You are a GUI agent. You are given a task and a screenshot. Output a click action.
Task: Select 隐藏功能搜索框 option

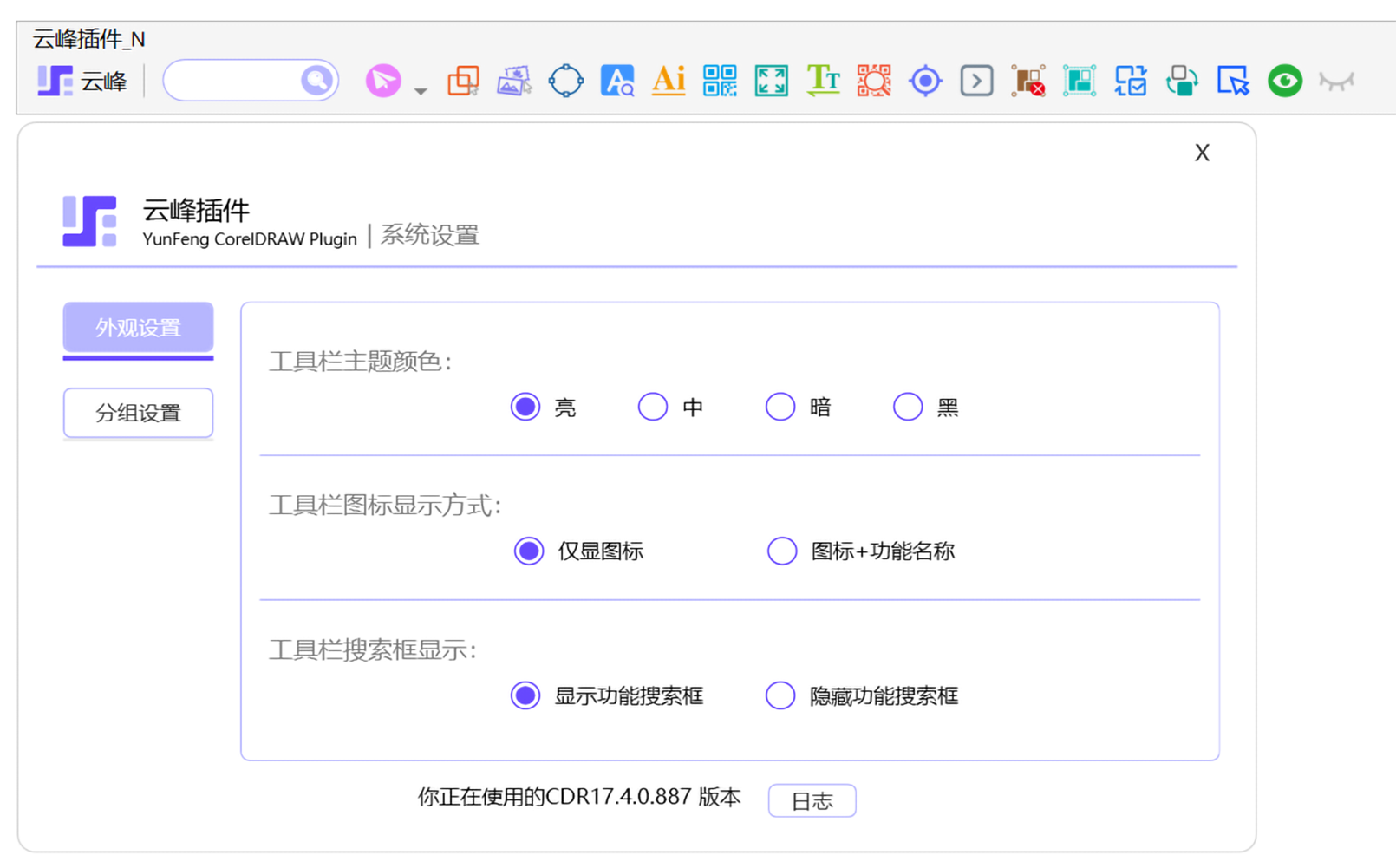point(780,695)
